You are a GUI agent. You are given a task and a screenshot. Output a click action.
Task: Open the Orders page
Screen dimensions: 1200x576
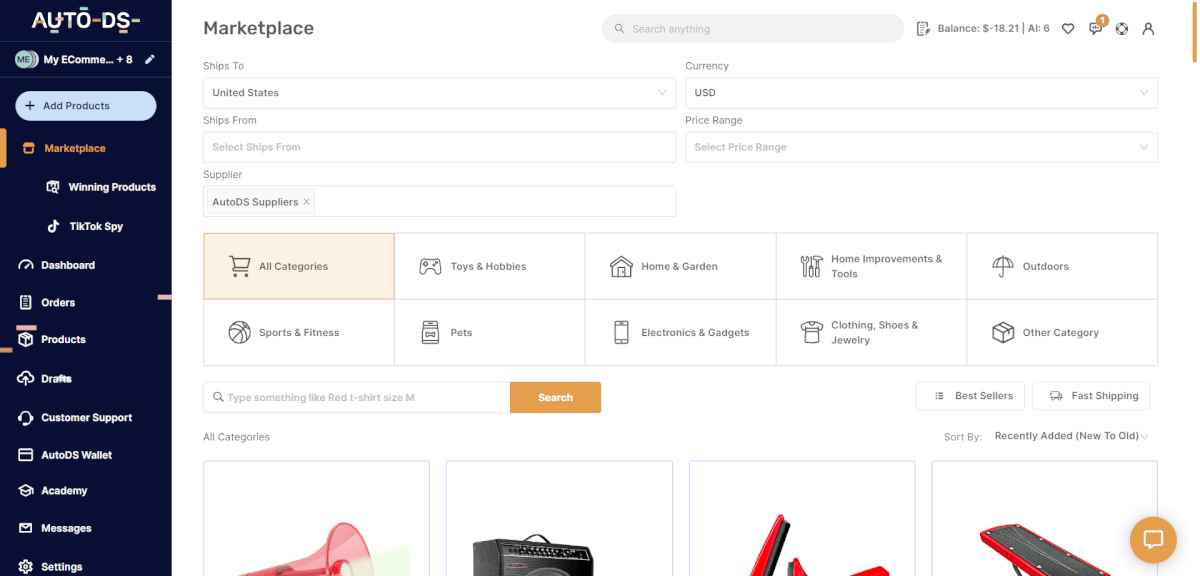point(47,302)
